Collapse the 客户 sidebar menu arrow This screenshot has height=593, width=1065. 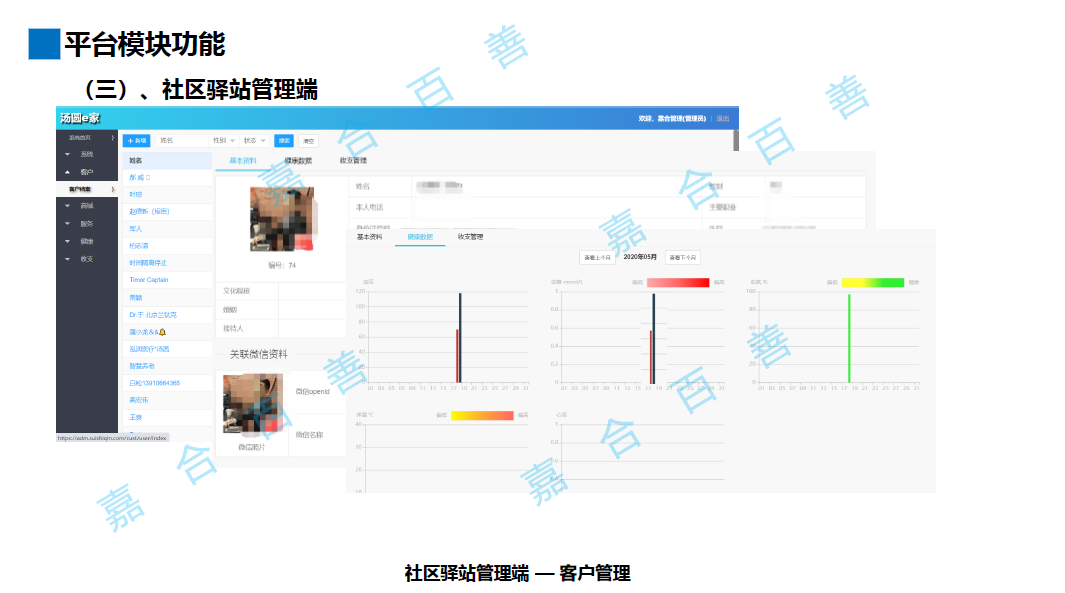[x=68, y=172]
